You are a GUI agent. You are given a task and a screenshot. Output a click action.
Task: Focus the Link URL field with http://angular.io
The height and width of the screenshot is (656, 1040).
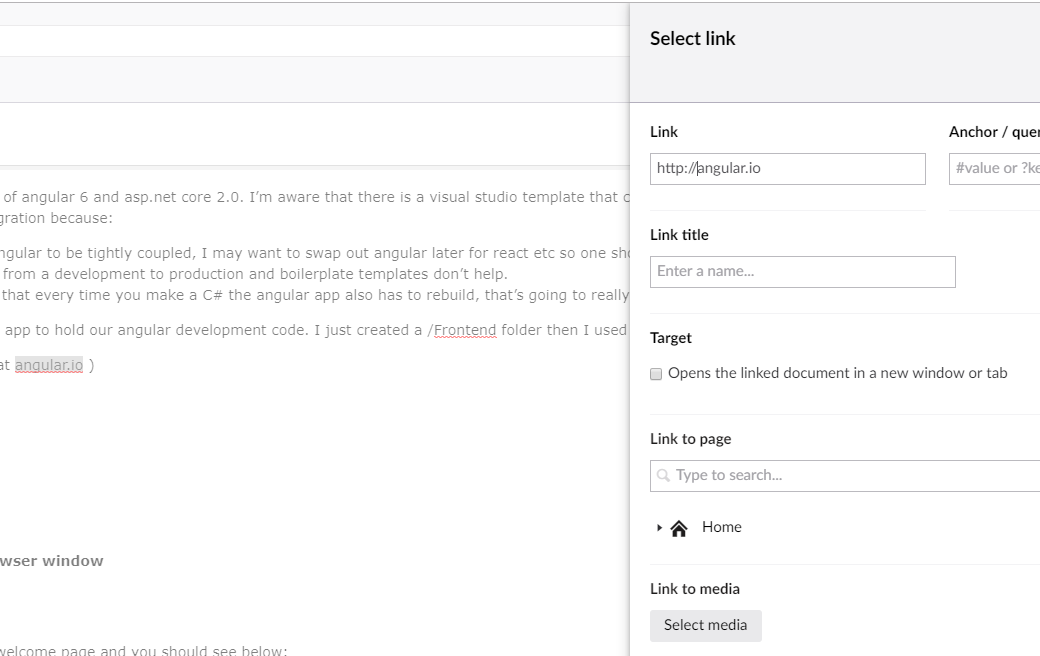(x=787, y=169)
